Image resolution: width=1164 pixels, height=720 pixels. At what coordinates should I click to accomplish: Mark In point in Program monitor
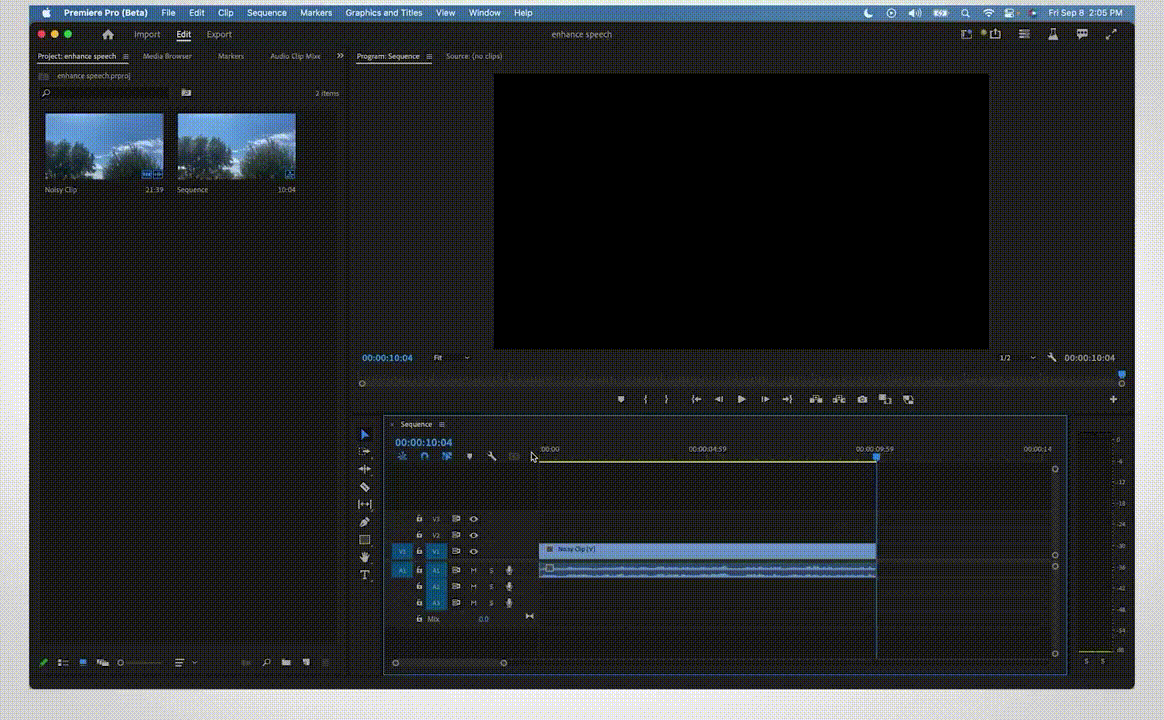645,399
